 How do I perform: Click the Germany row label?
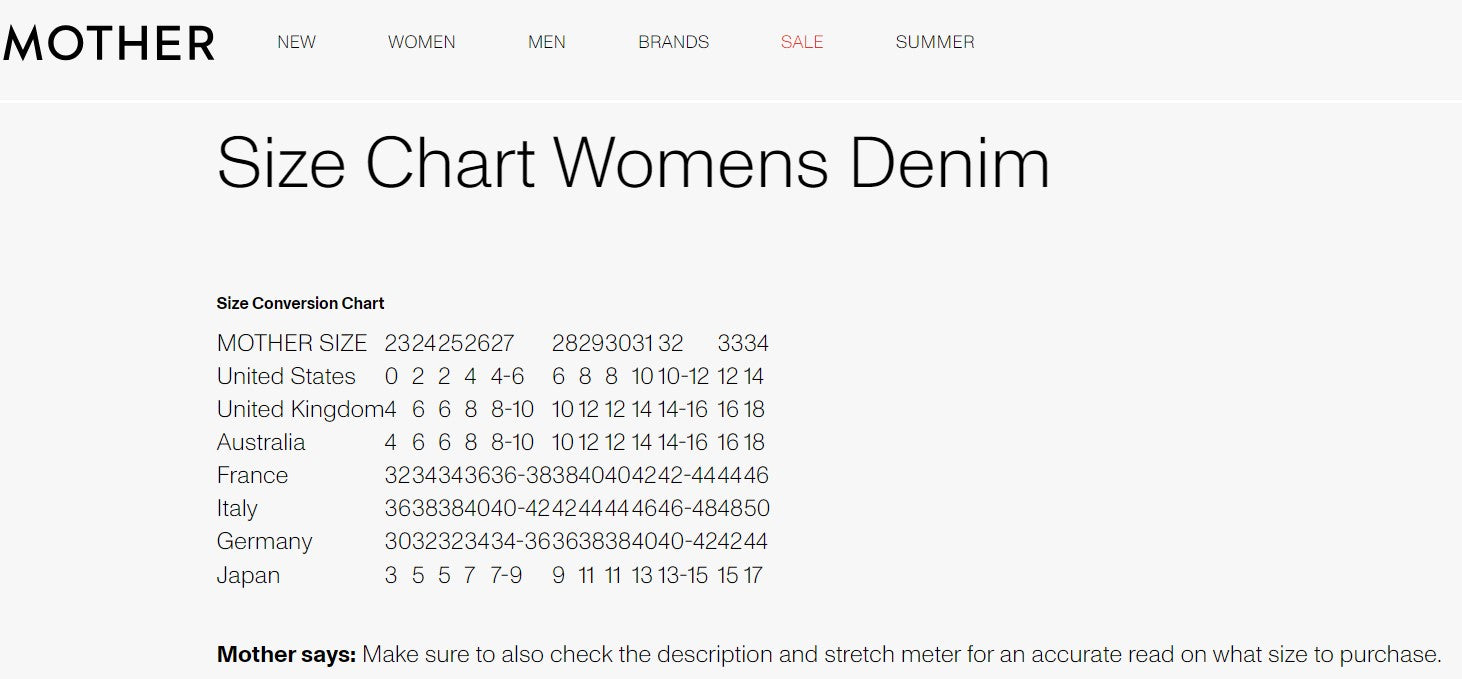click(264, 541)
